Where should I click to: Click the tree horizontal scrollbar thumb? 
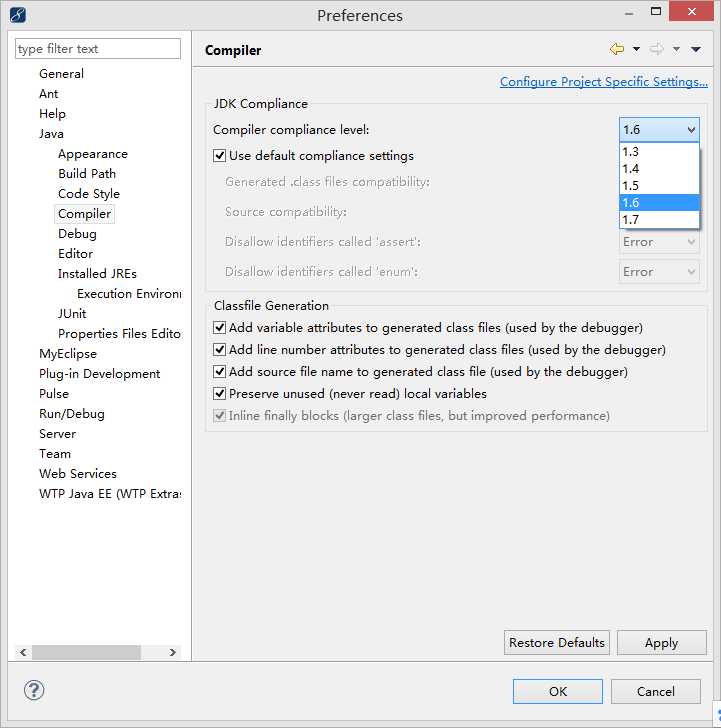click(x=86, y=652)
